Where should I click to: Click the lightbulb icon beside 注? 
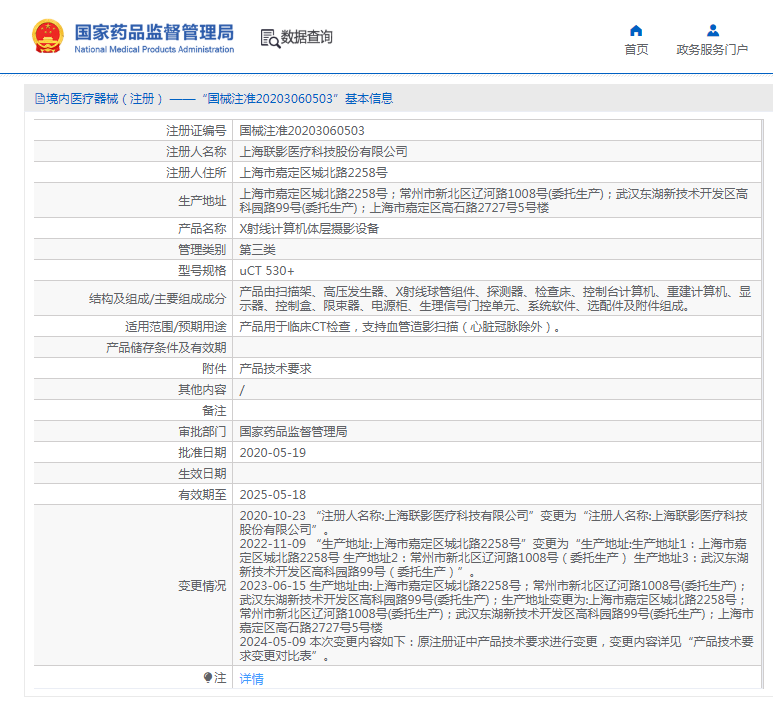208,677
